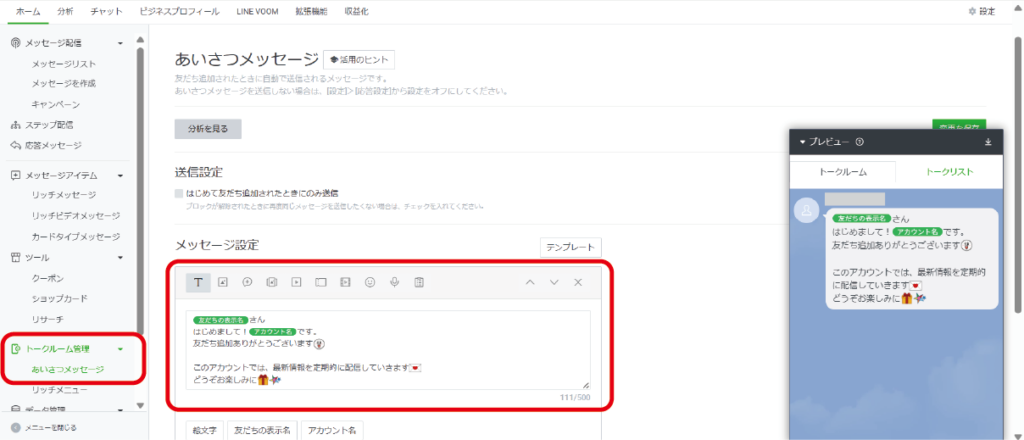Viewport: 1024px width, 440px height.
Task: Click the speech bubble icon in message toolbar
Action: pos(248,282)
